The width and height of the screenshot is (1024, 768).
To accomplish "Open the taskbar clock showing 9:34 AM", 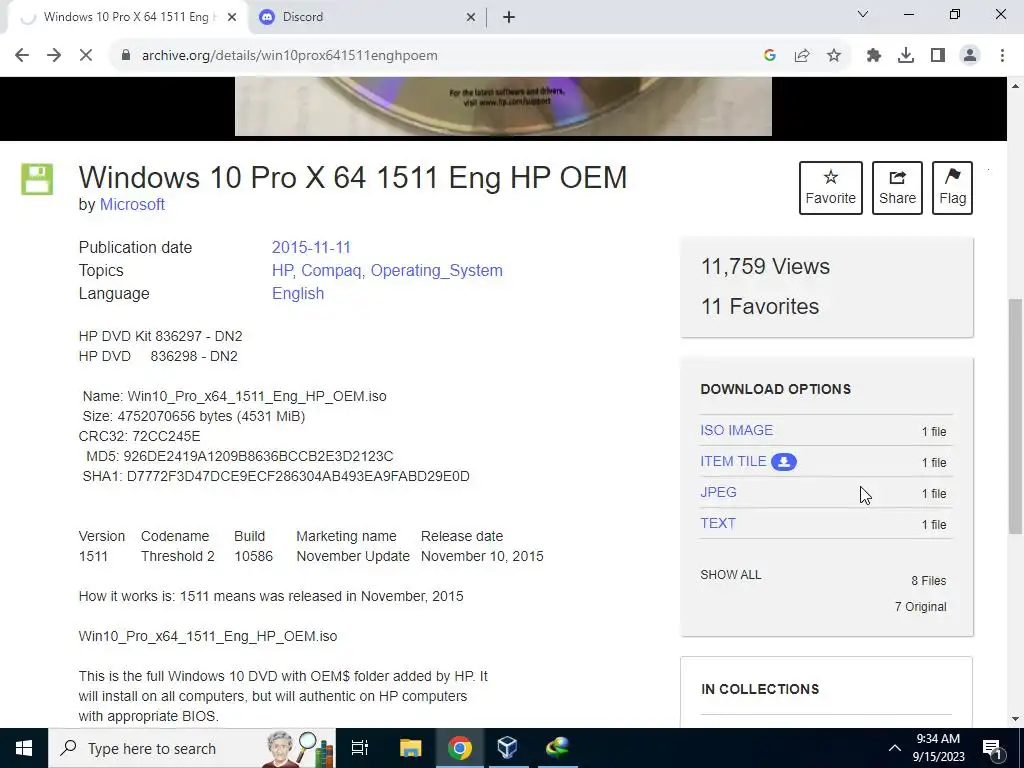I will coord(938,748).
